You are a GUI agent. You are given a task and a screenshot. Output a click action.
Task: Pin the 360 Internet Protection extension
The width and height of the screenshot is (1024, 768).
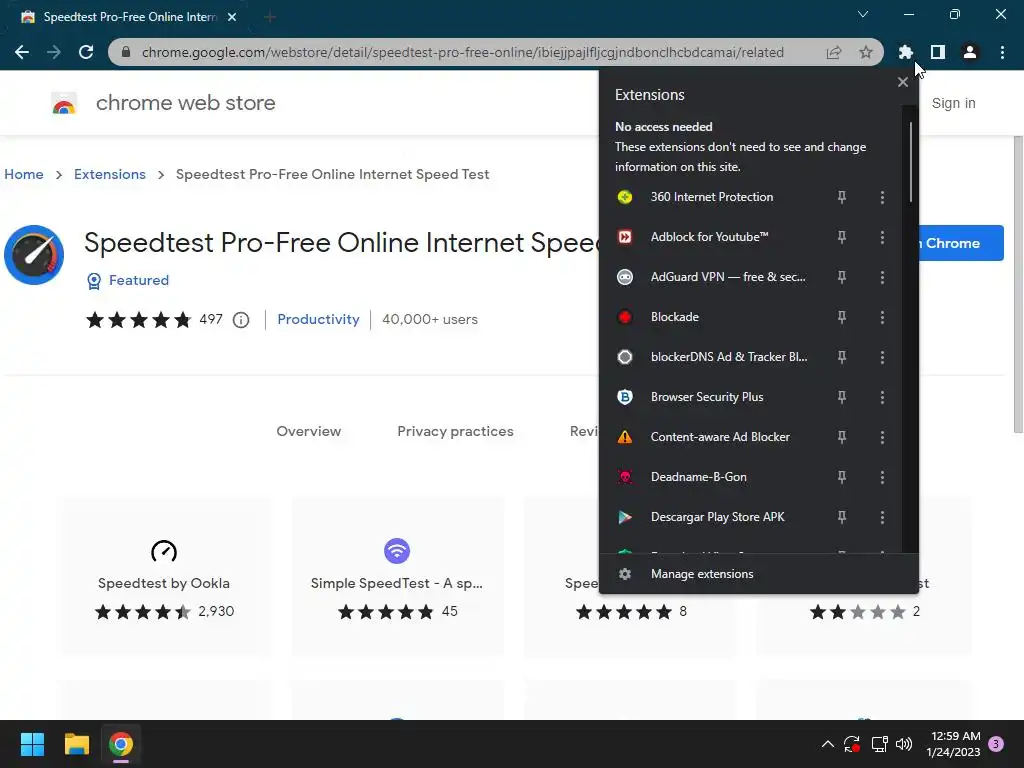tap(842, 197)
